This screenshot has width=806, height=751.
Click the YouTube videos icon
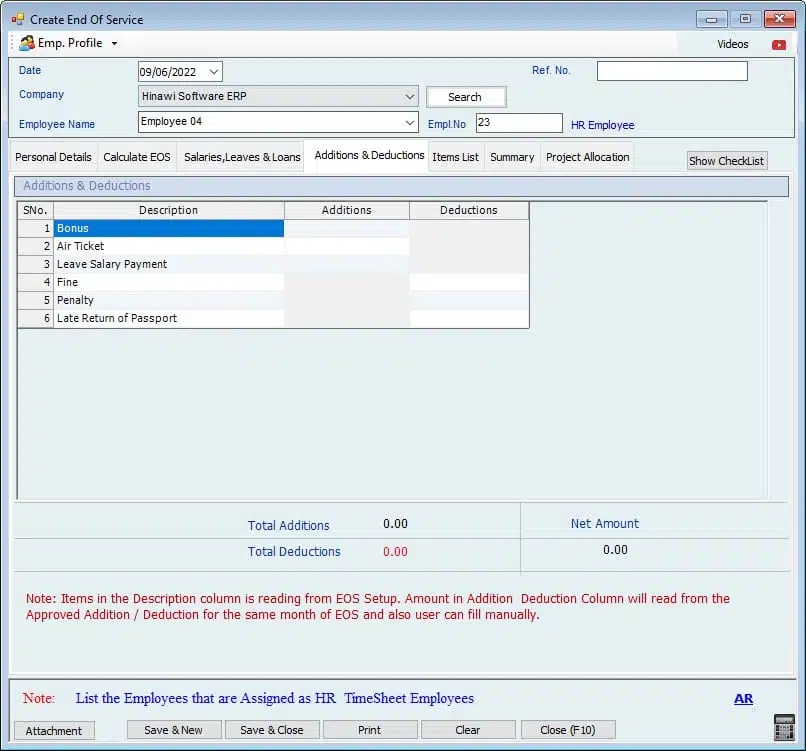[x=778, y=44]
